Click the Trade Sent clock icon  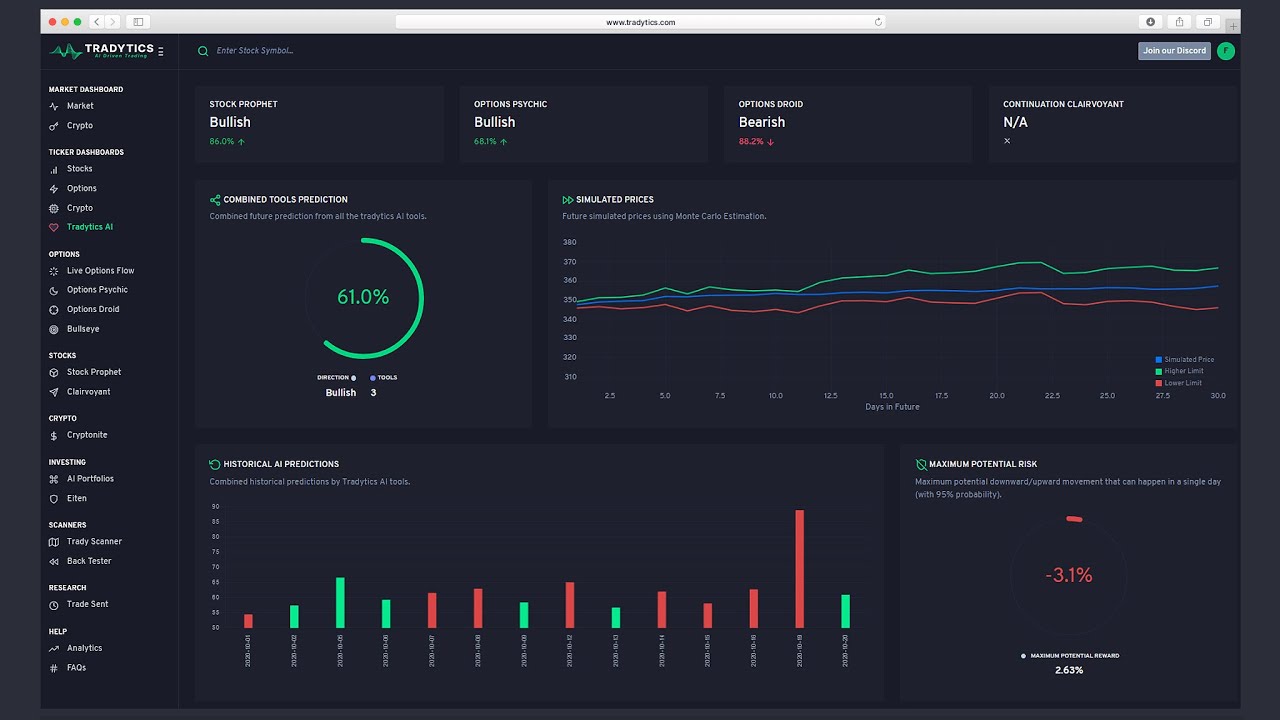(54, 605)
